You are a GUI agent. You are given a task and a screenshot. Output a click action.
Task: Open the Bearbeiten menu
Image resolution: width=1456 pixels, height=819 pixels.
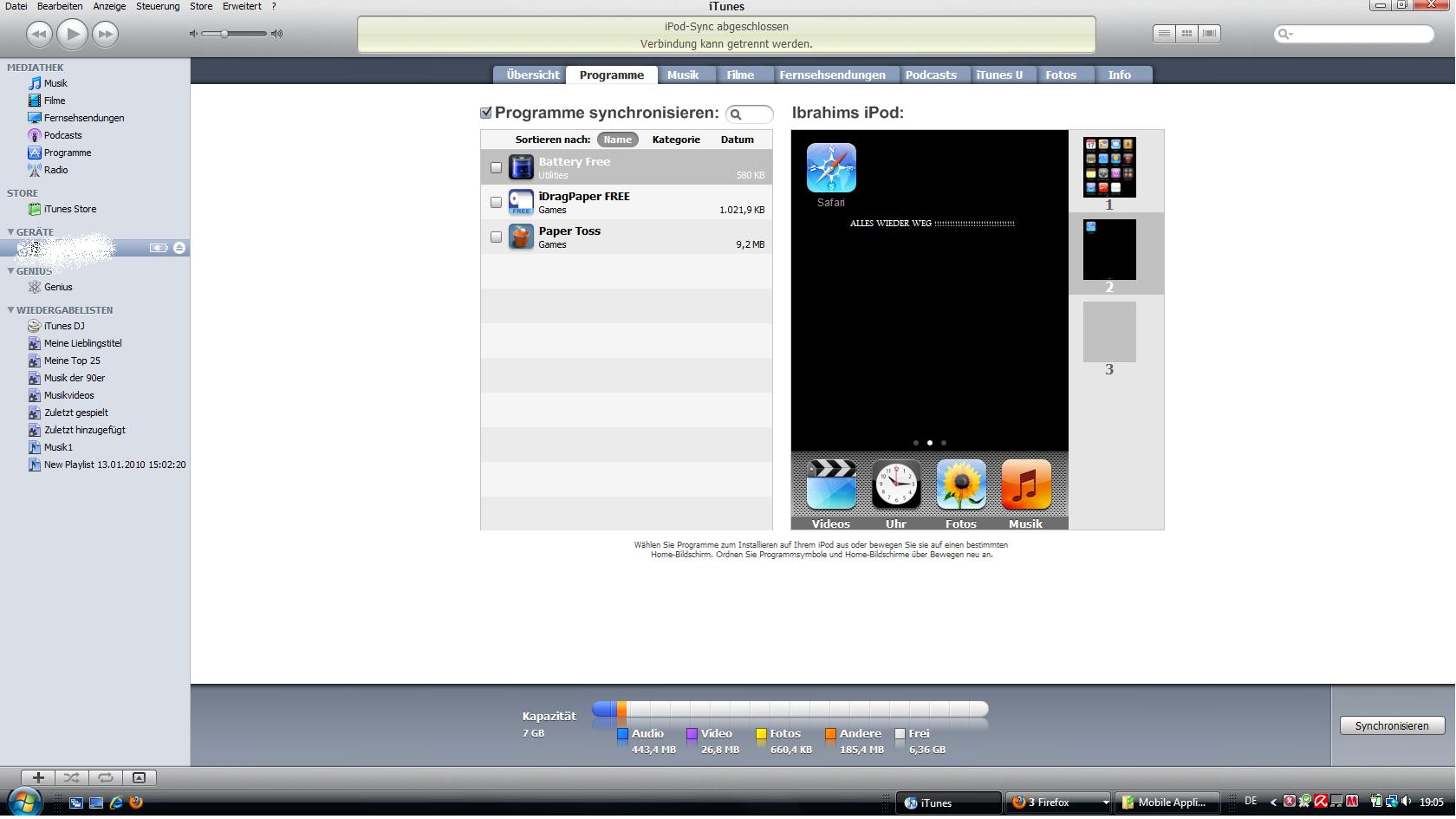[x=60, y=6]
